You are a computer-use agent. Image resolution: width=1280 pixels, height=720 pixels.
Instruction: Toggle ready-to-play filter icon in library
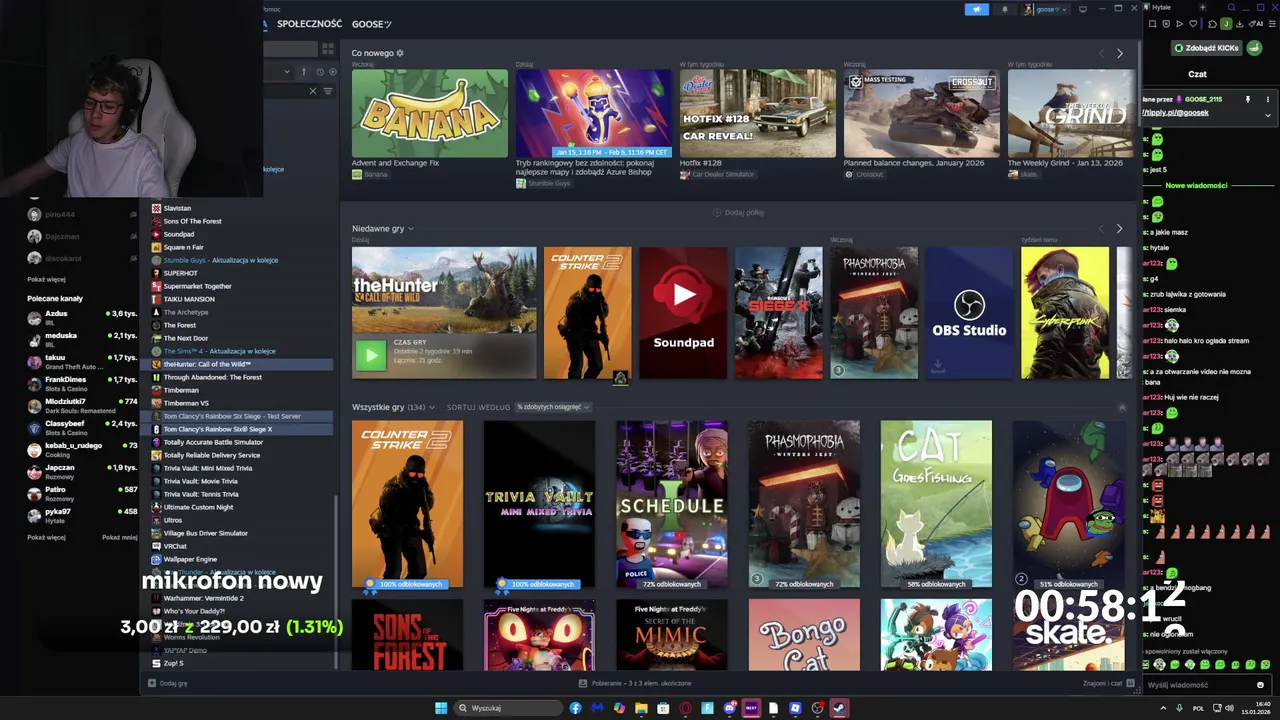tap(333, 72)
